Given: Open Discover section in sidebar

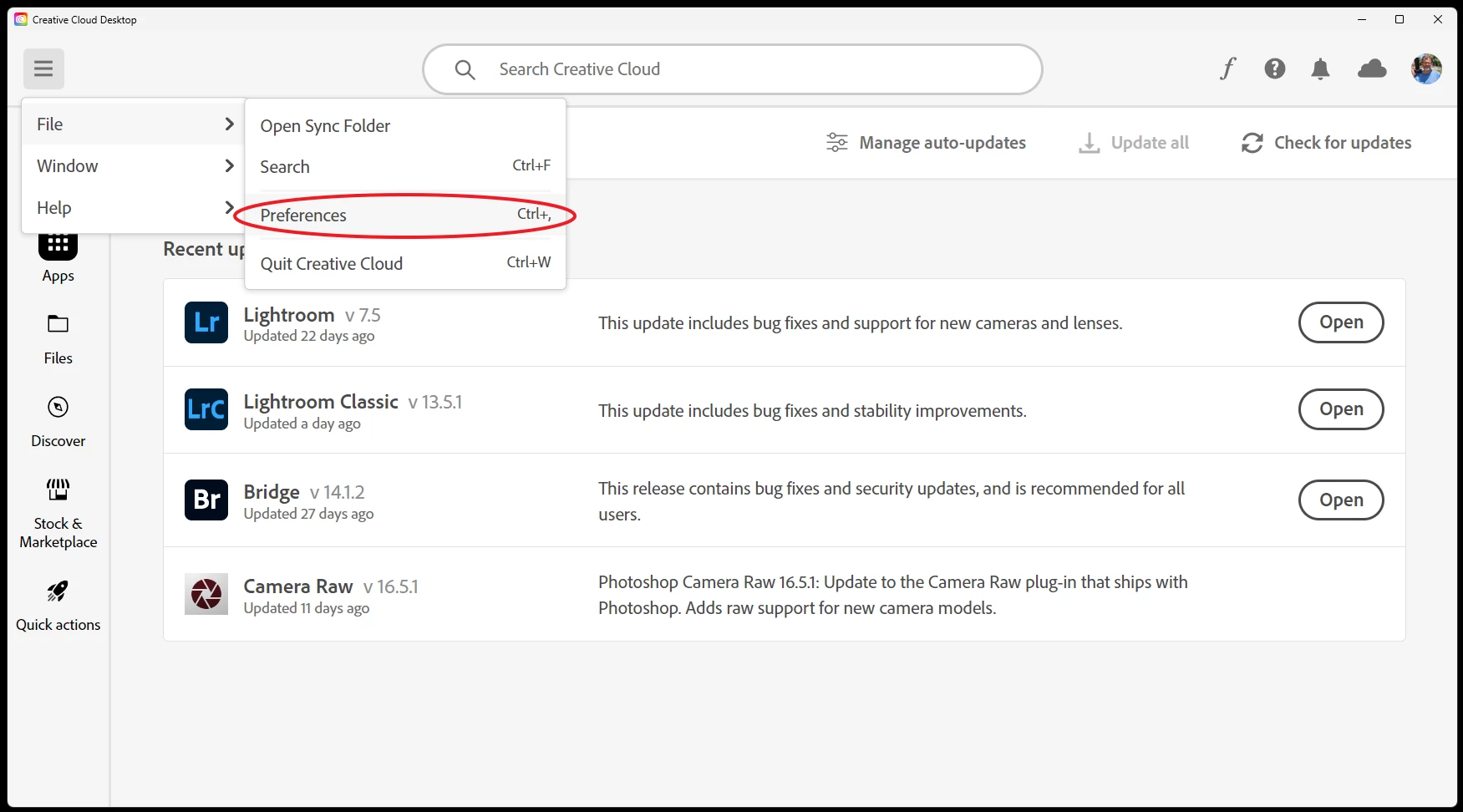Looking at the screenshot, I should click(58, 423).
